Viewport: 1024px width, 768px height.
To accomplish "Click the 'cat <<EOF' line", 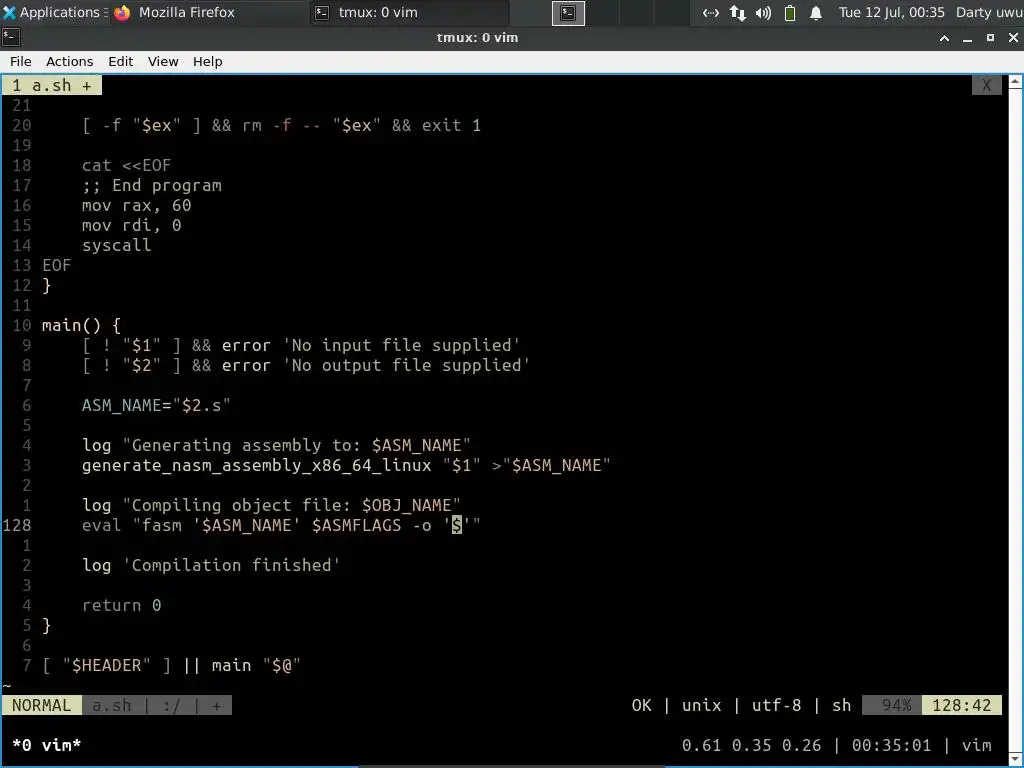I will (126, 165).
